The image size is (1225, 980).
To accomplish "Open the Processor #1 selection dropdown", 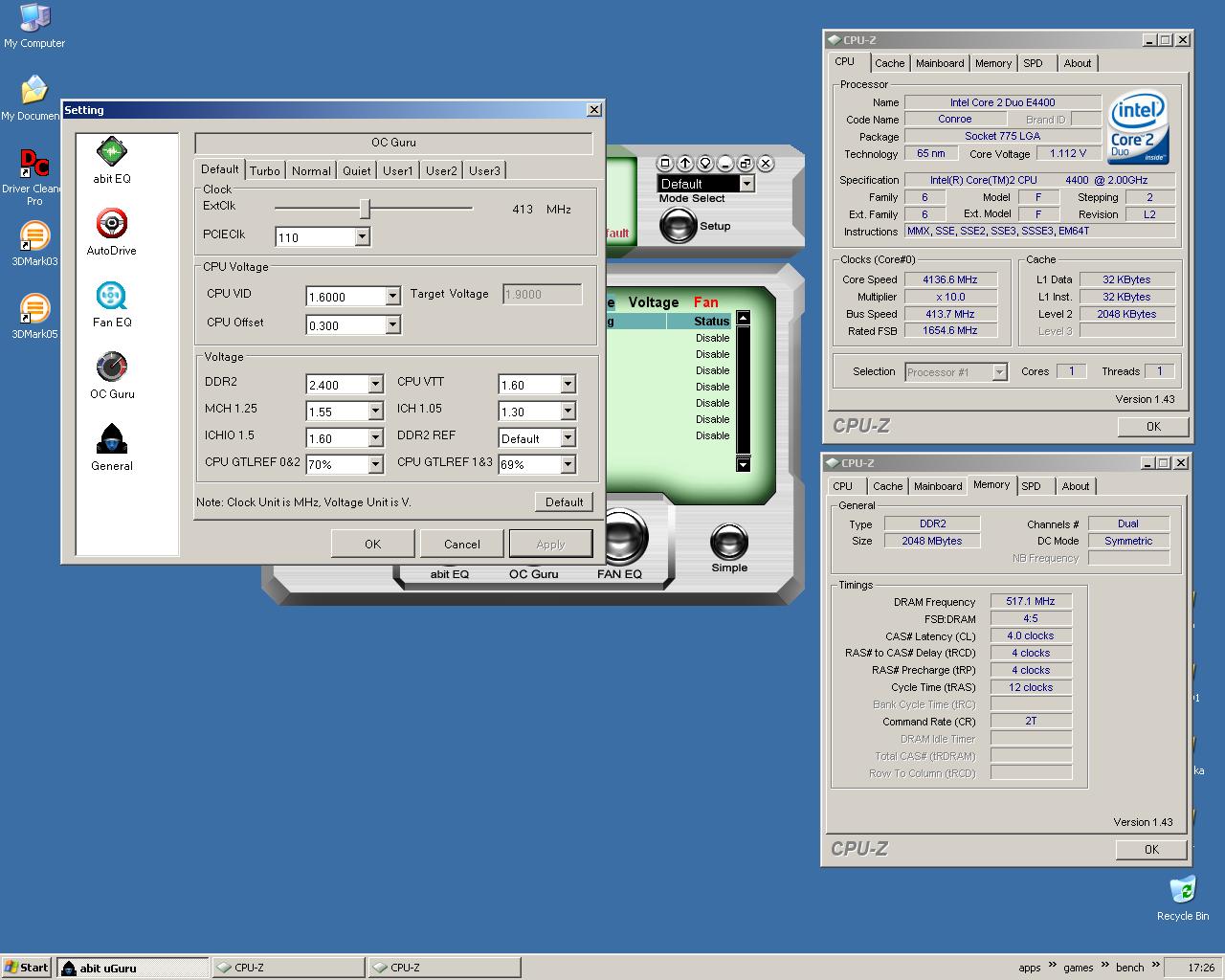I will [1000, 372].
